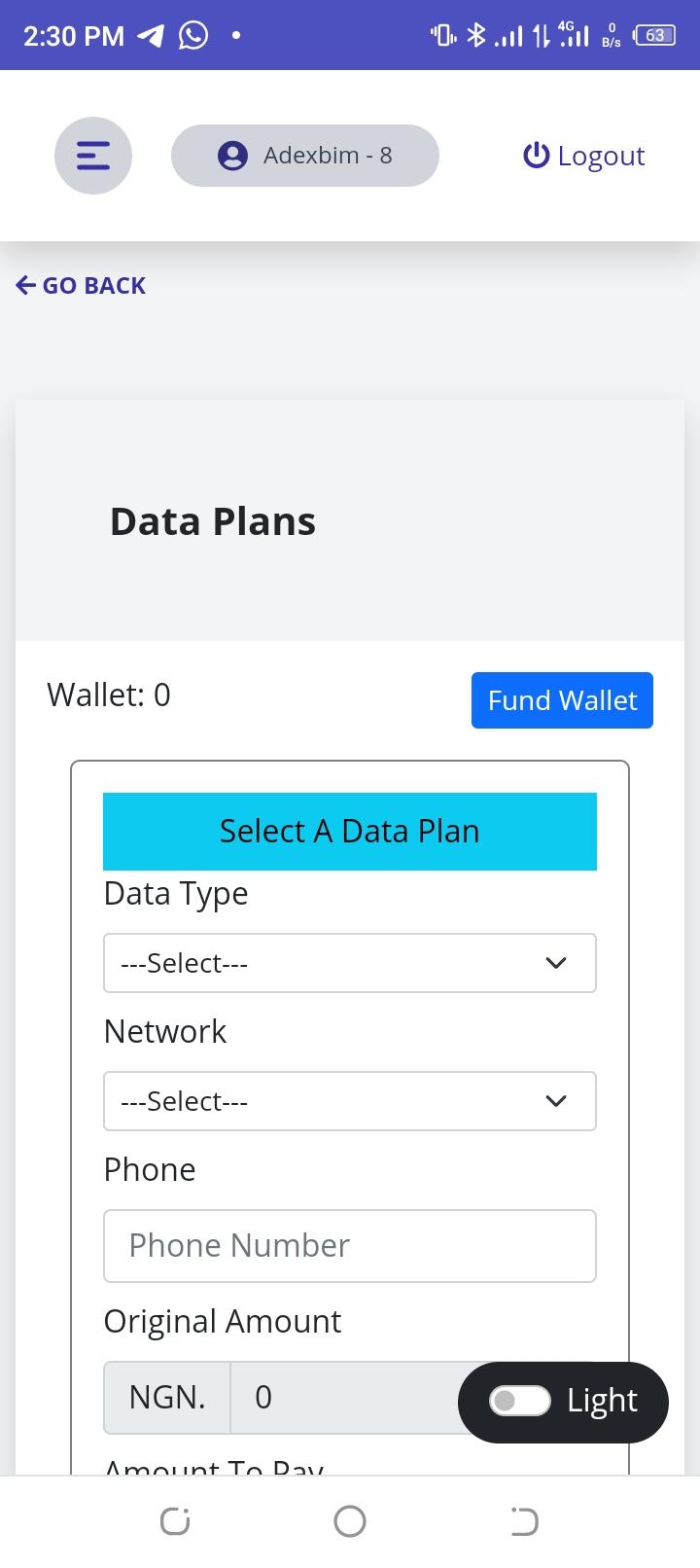
Task: Open the hamburger menu icon
Action: click(93, 156)
